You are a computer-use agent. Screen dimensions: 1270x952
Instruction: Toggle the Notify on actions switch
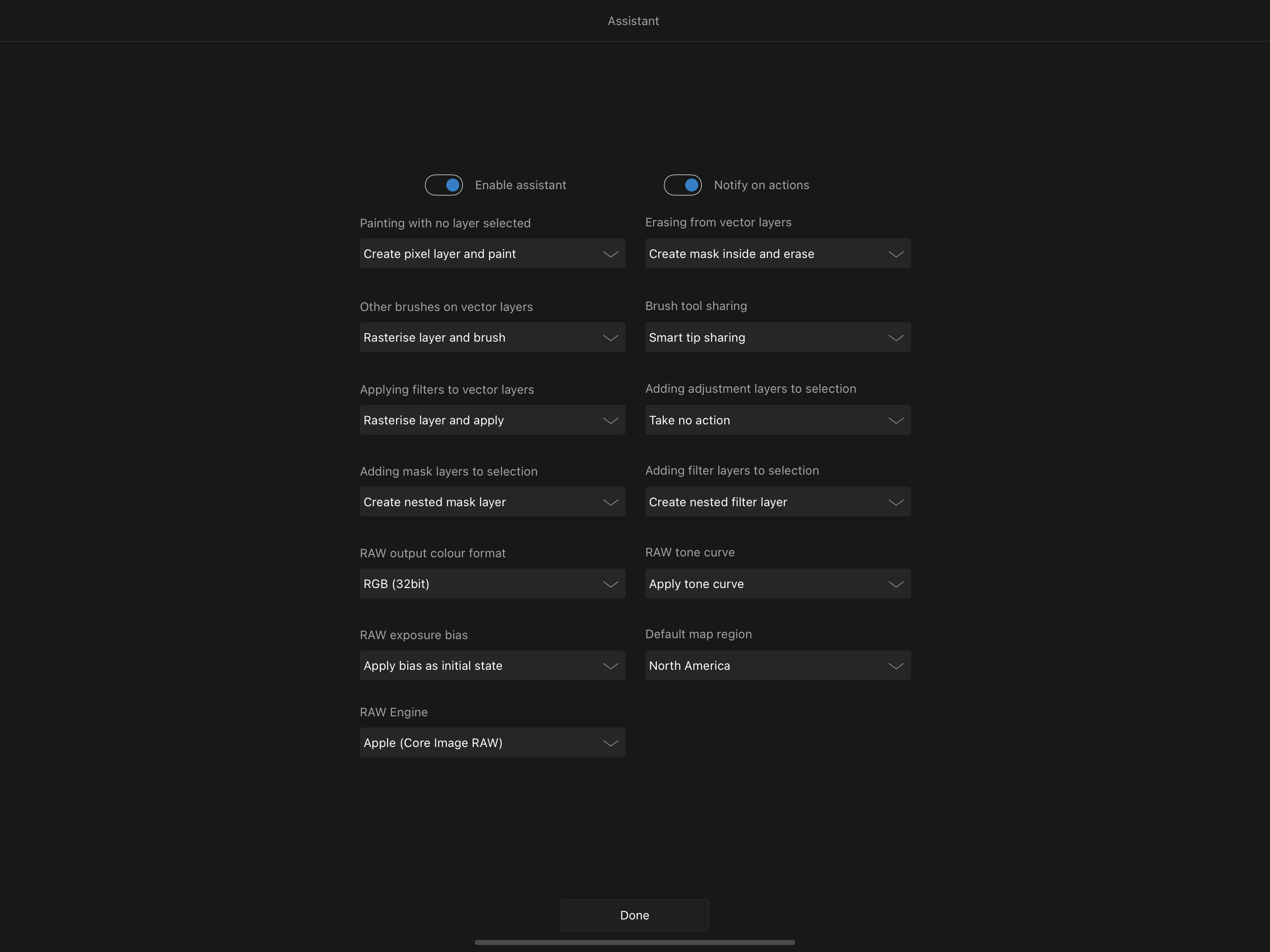click(682, 185)
